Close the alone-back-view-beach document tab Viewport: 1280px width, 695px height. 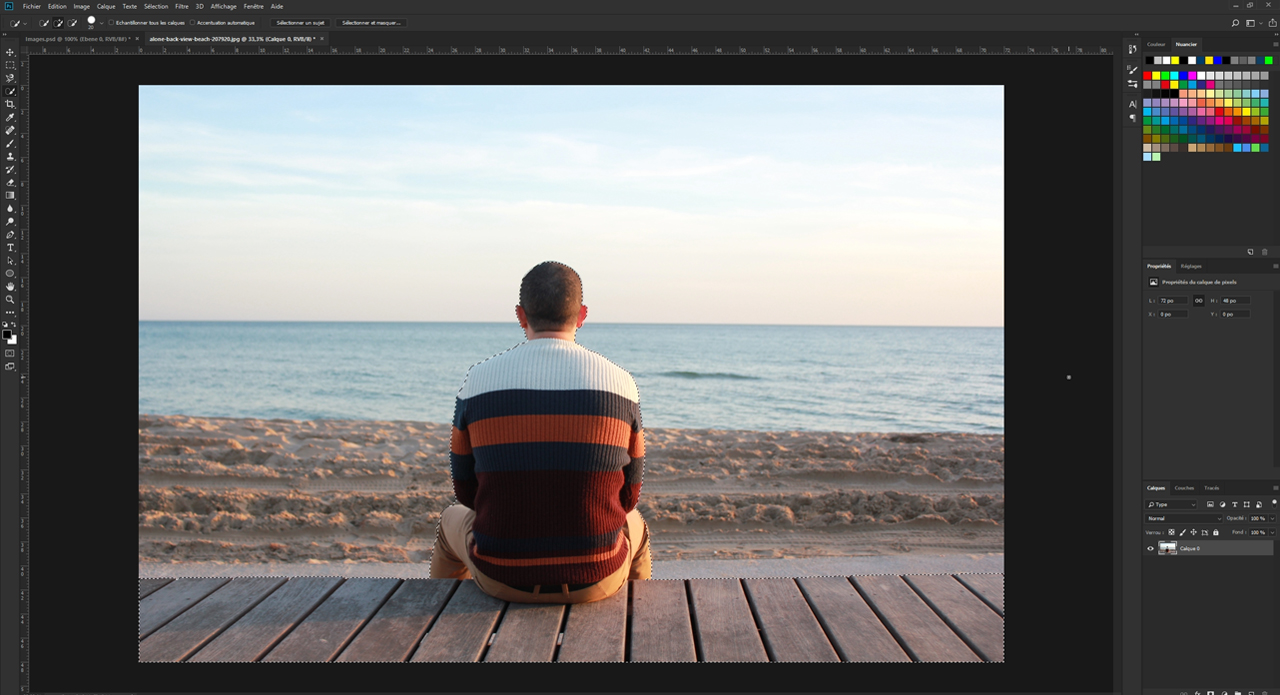tap(322, 39)
